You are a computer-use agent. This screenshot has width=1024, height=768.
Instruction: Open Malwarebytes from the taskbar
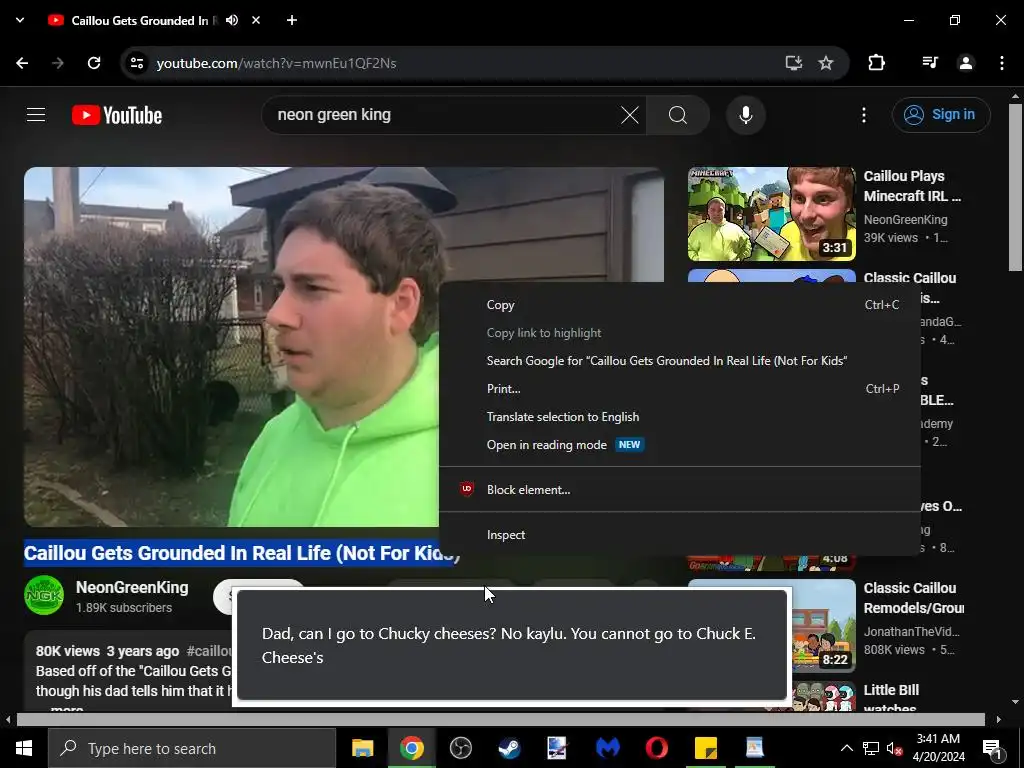click(607, 748)
